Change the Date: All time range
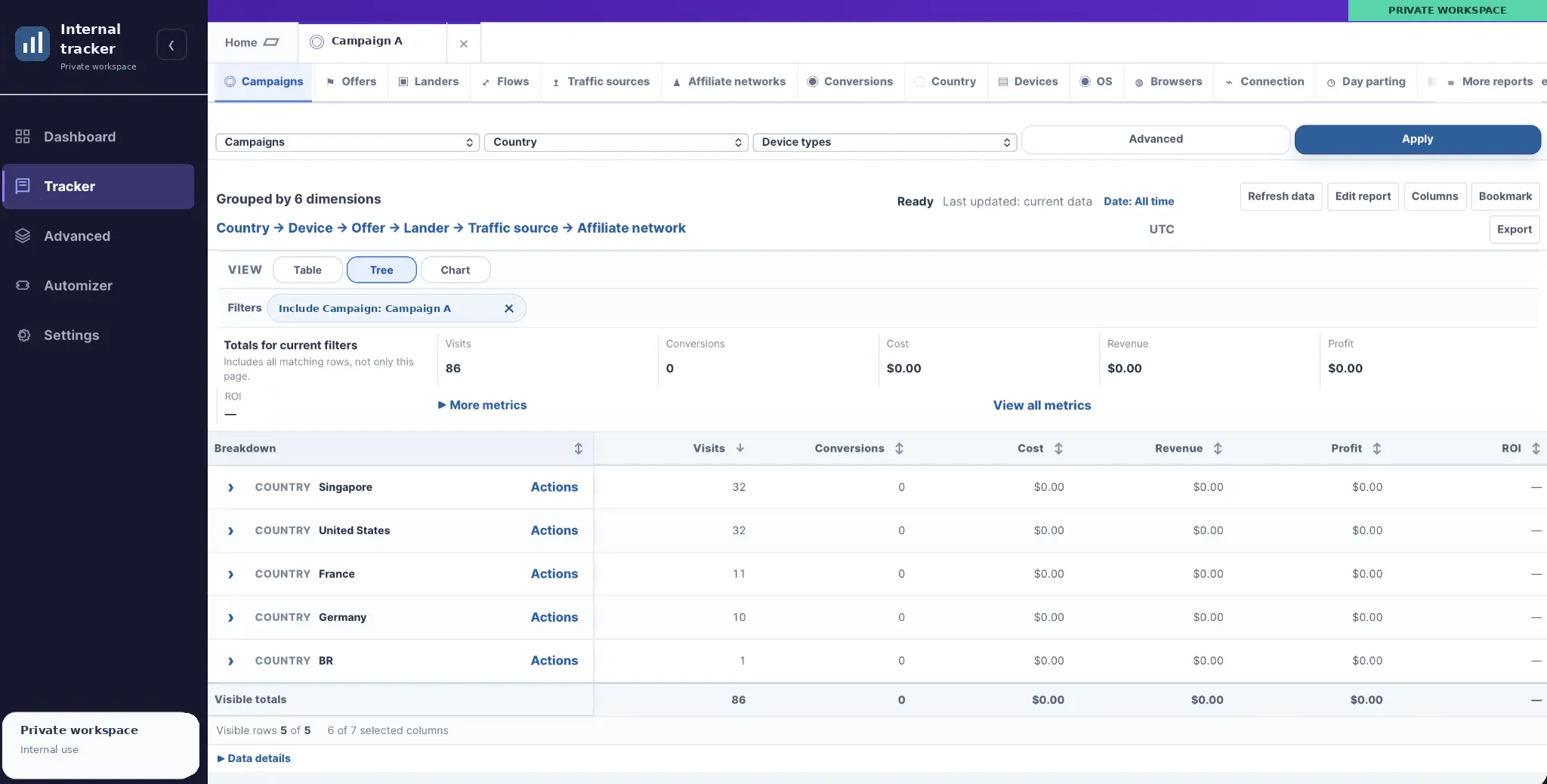The height and width of the screenshot is (784, 1547). coord(1138,202)
